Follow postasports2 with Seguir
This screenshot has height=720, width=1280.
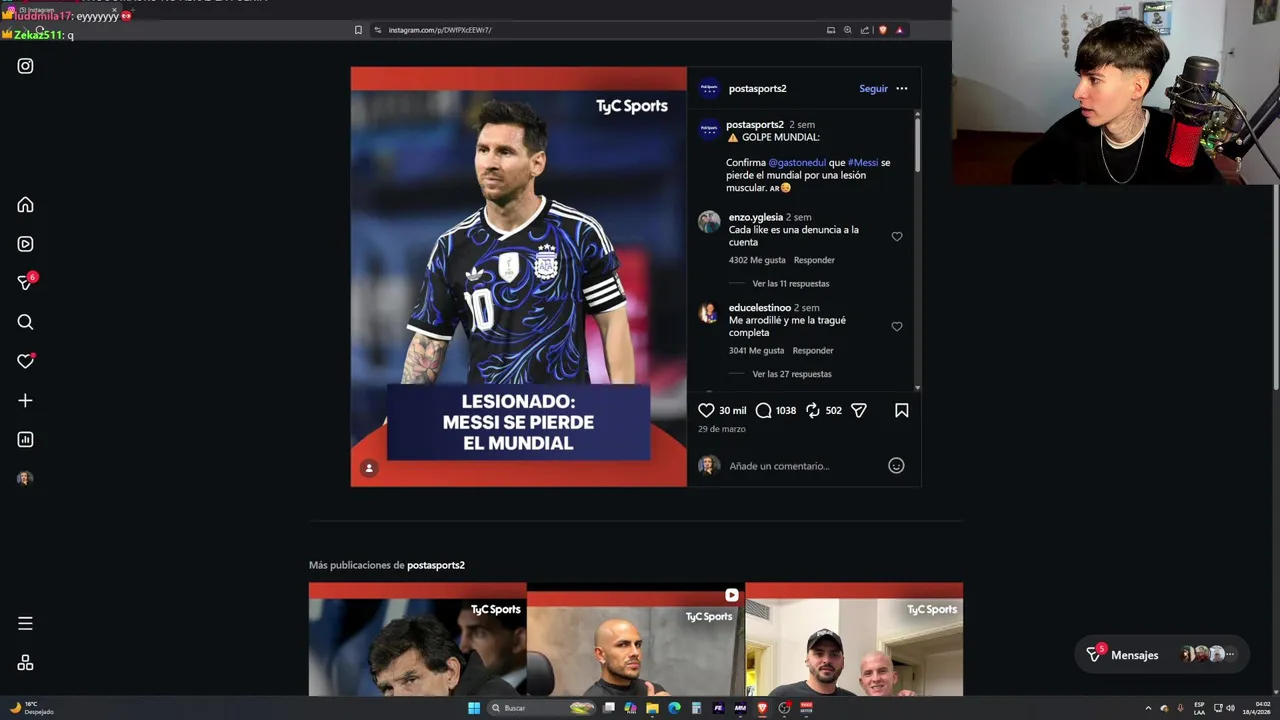(x=873, y=88)
